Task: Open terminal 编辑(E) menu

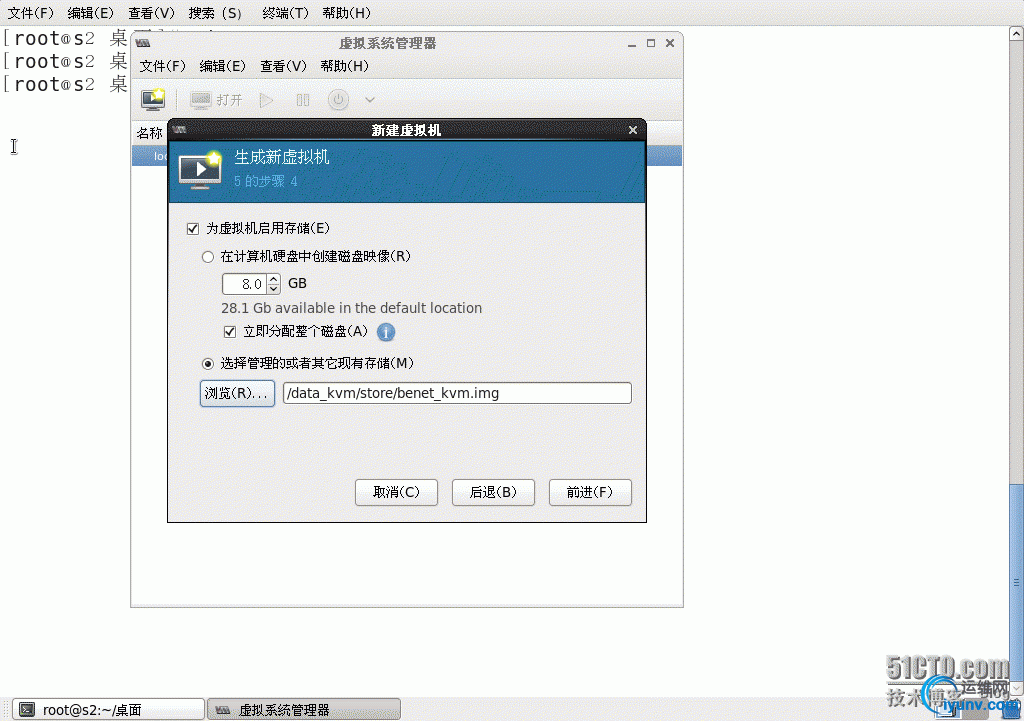Action: (90, 13)
